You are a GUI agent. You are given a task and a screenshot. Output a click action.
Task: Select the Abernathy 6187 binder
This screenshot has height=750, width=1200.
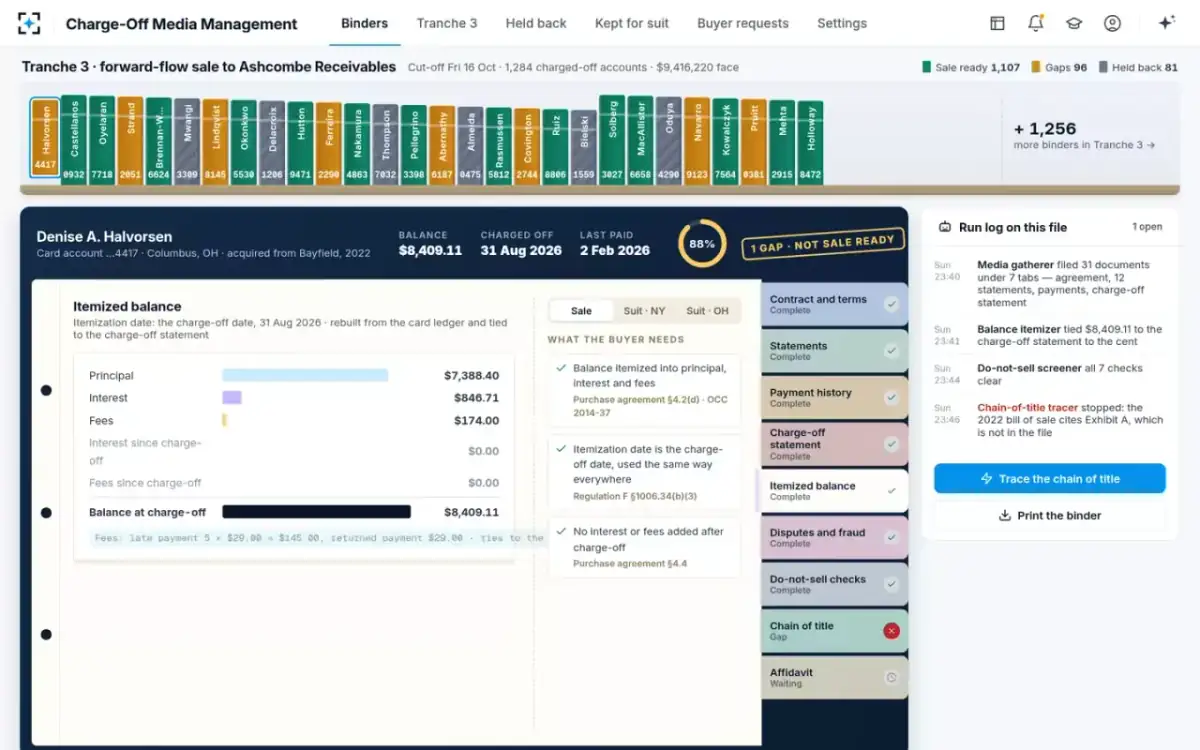pos(442,144)
